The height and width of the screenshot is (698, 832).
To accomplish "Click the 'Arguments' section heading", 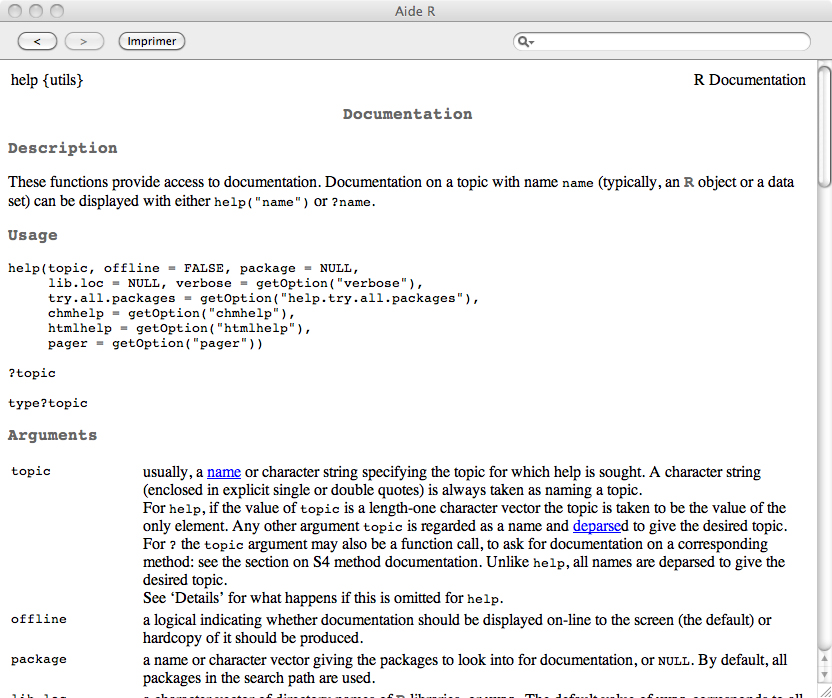I will click(52, 435).
